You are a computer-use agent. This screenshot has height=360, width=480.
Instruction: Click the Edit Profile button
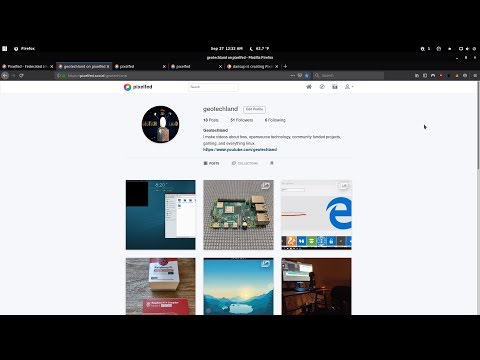(254, 109)
